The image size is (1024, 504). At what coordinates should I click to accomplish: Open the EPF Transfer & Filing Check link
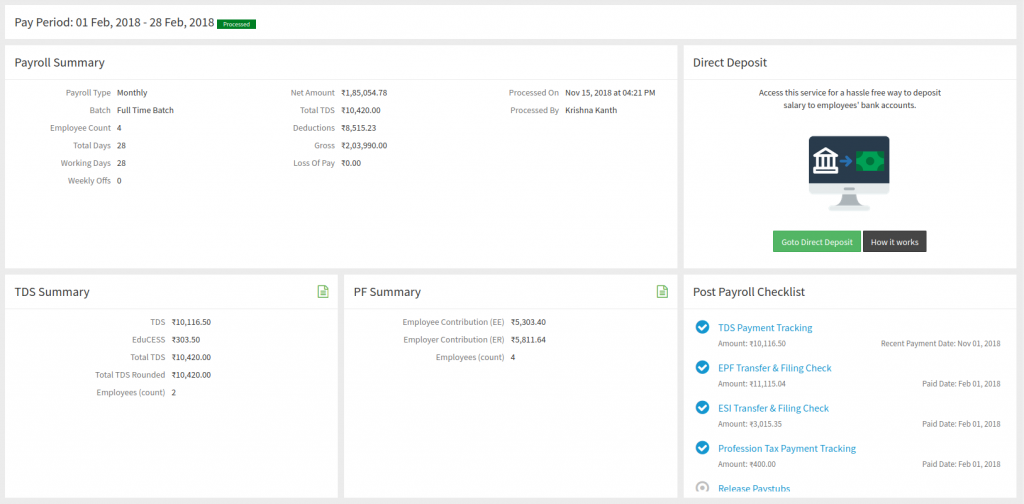pyautogui.click(x=774, y=368)
